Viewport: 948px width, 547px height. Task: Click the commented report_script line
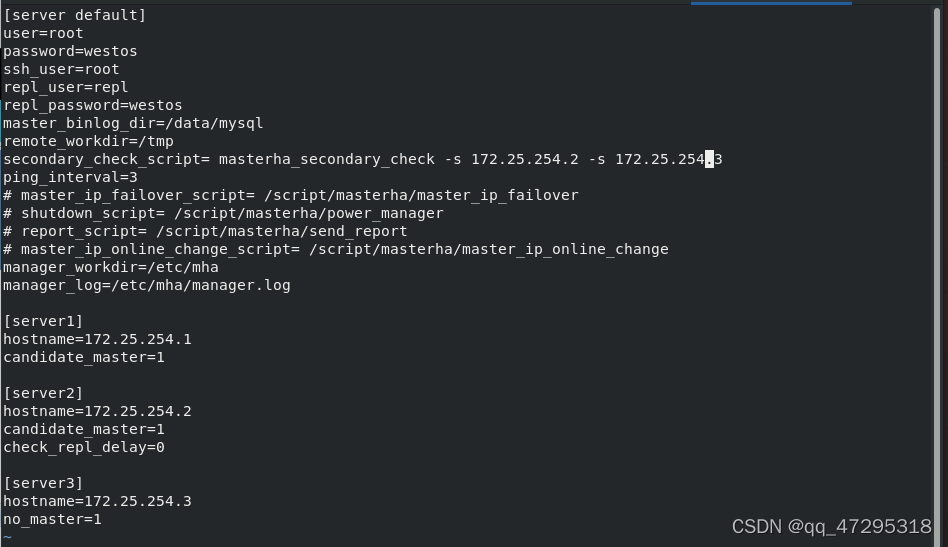[x=205, y=231]
